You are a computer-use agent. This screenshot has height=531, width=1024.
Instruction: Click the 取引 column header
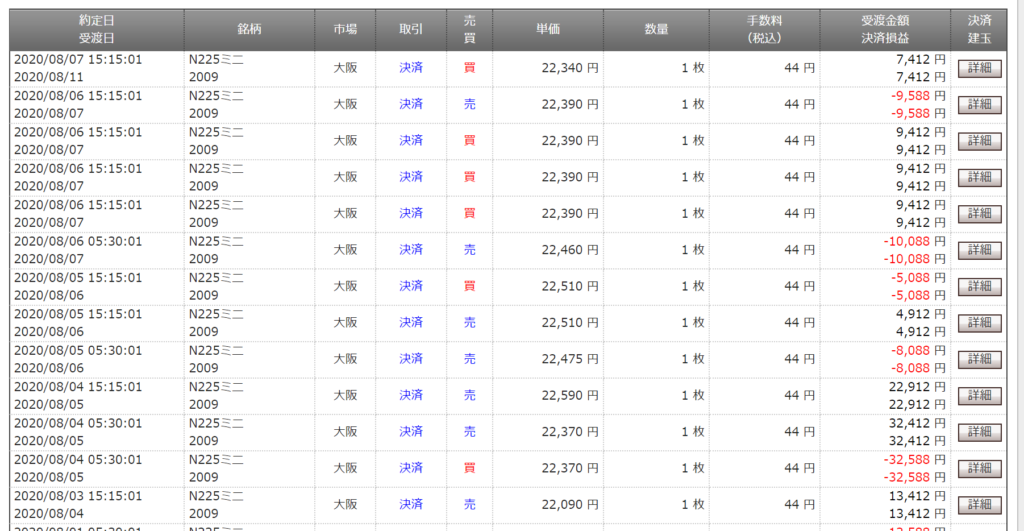pyautogui.click(x=411, y=29)
